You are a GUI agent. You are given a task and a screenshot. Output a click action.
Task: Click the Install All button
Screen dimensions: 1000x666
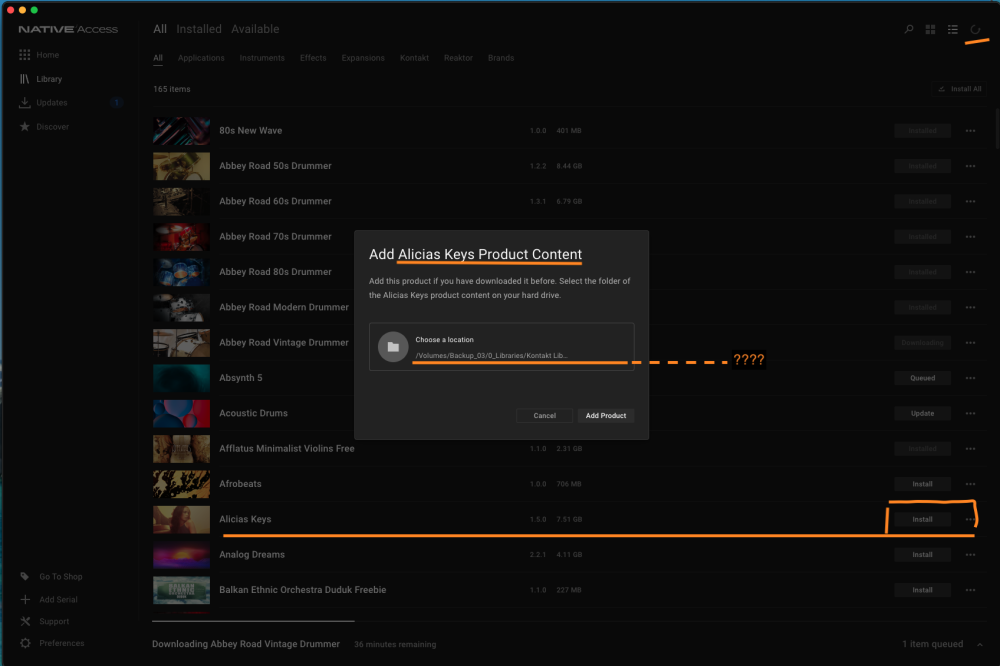(959, 89)
